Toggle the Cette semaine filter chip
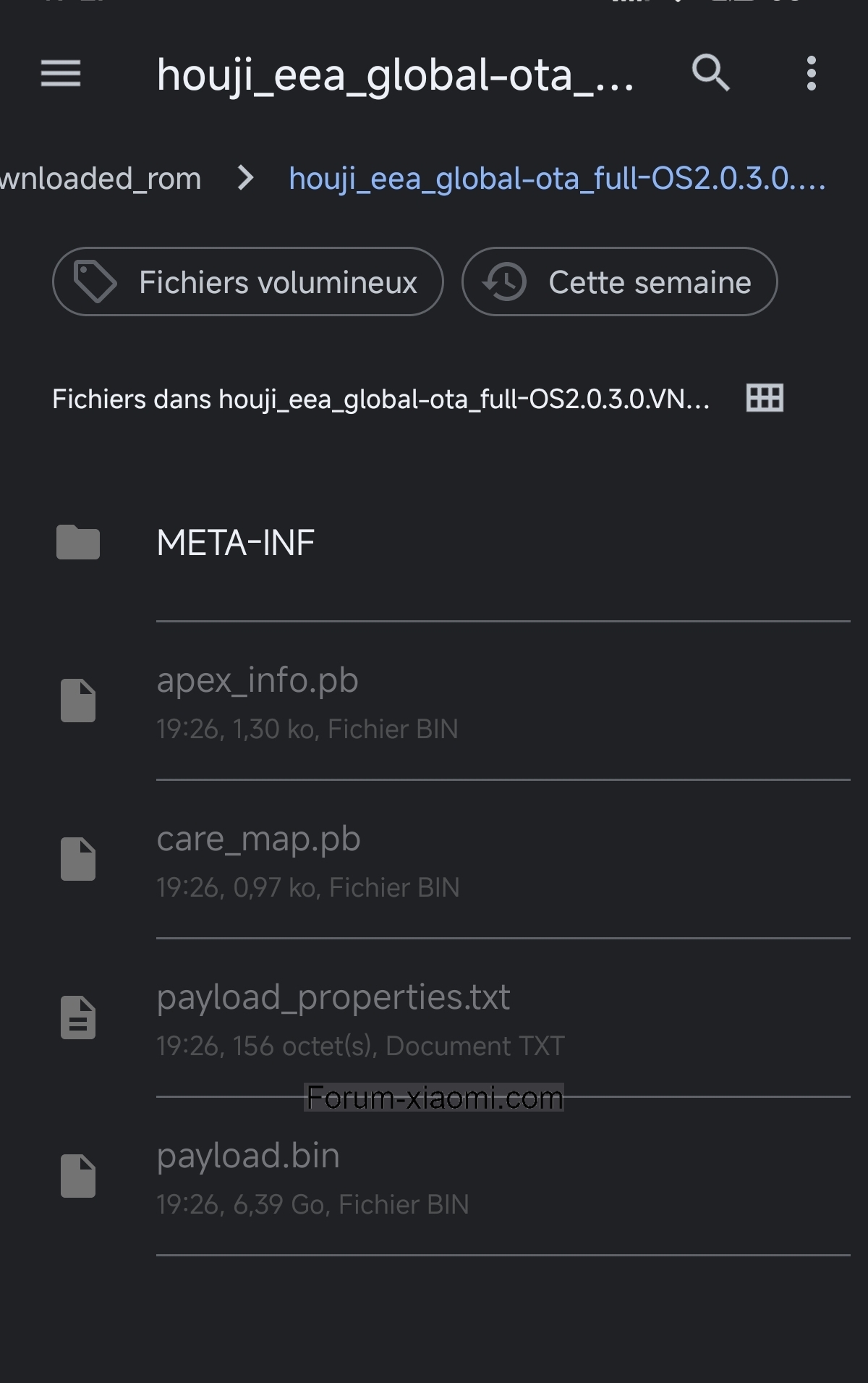868x1383 pixels. [620, 282]
